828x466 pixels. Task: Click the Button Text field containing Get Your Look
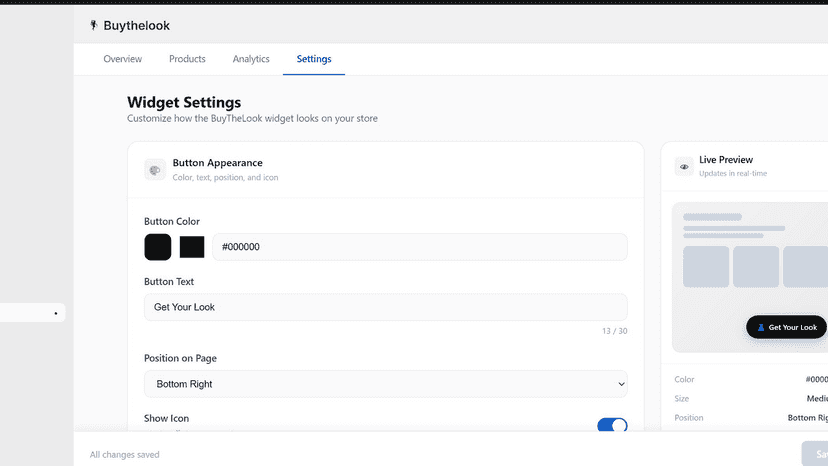(x=385, y=307)
